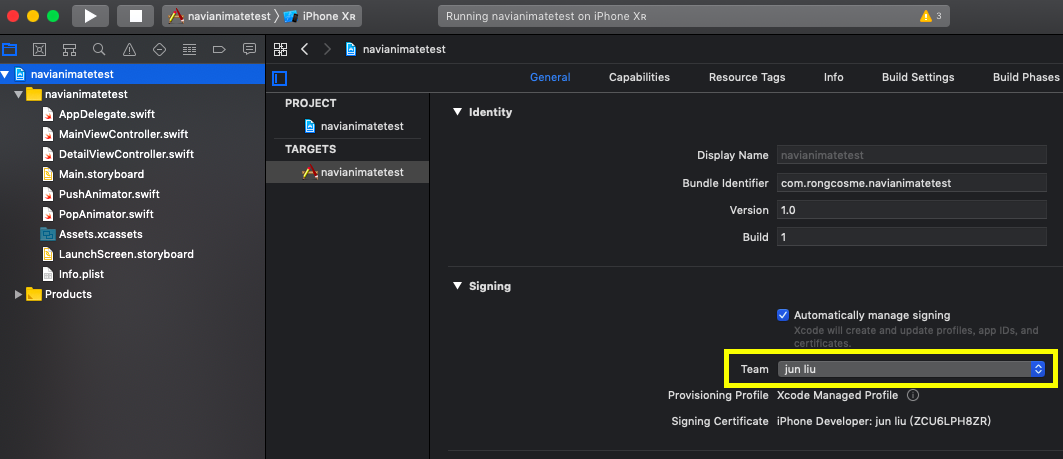The height and width of the screenshot is (459, 1063).
Task: Switch to the Capabilities tab
Action: [x=639, y=77]
